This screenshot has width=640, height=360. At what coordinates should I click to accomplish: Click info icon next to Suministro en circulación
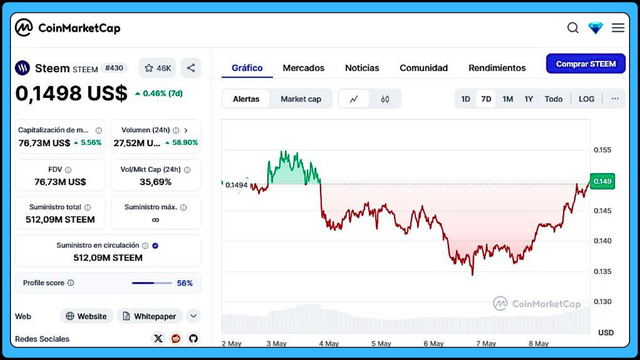pyautogui.click(x=145, y=246)
